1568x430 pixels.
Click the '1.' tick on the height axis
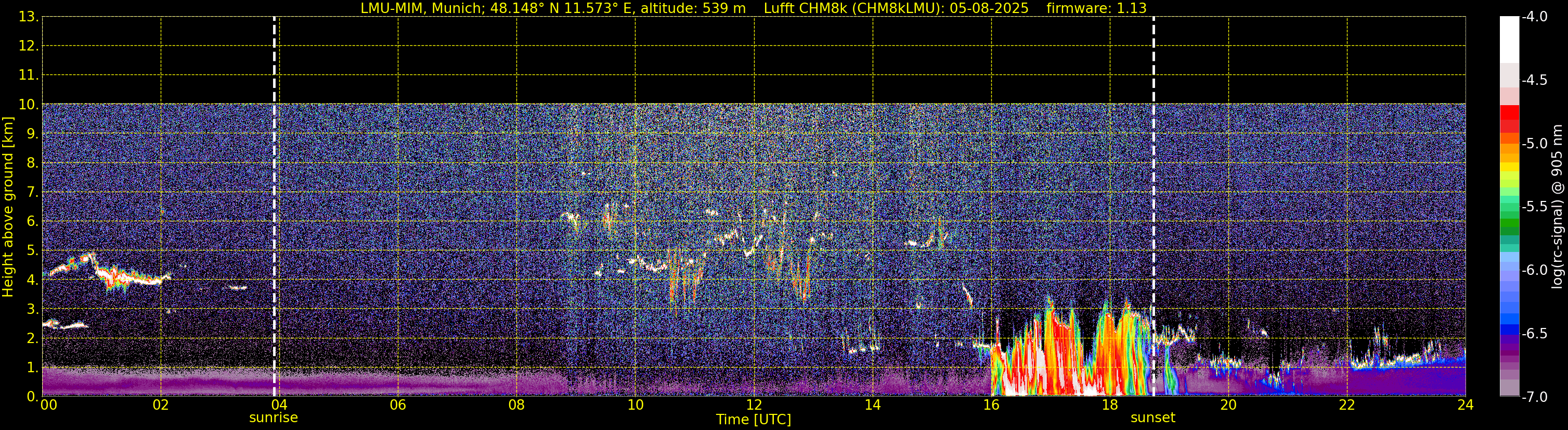coord(32,368)
